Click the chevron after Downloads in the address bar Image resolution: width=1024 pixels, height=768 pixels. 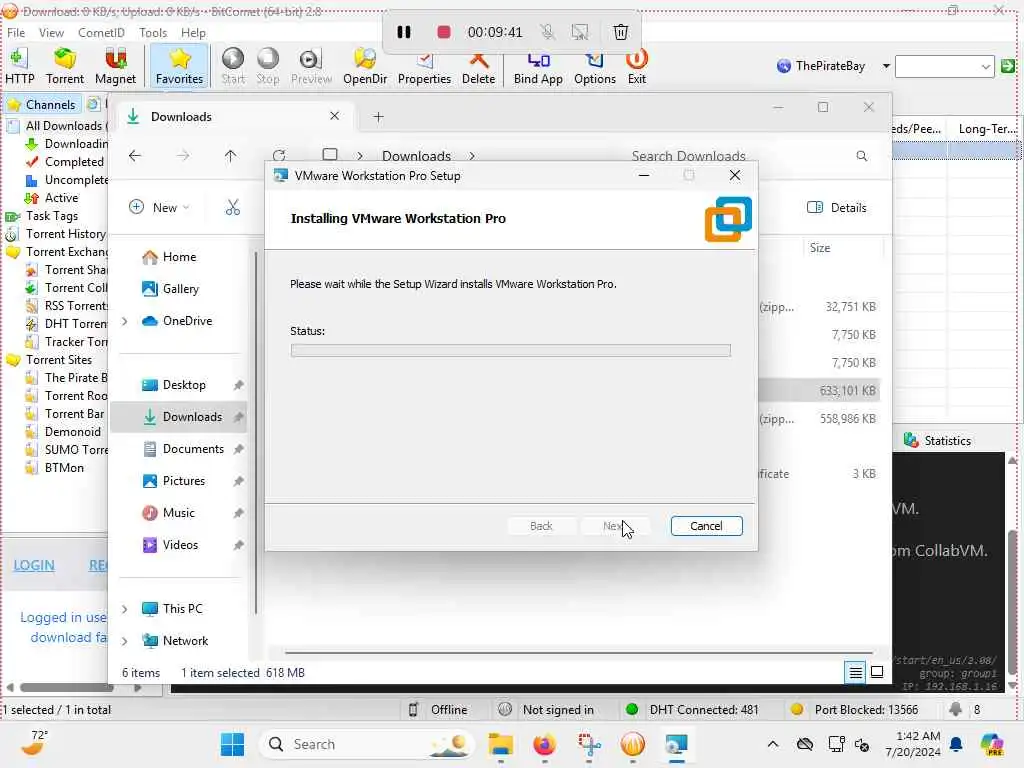[472, 156]
